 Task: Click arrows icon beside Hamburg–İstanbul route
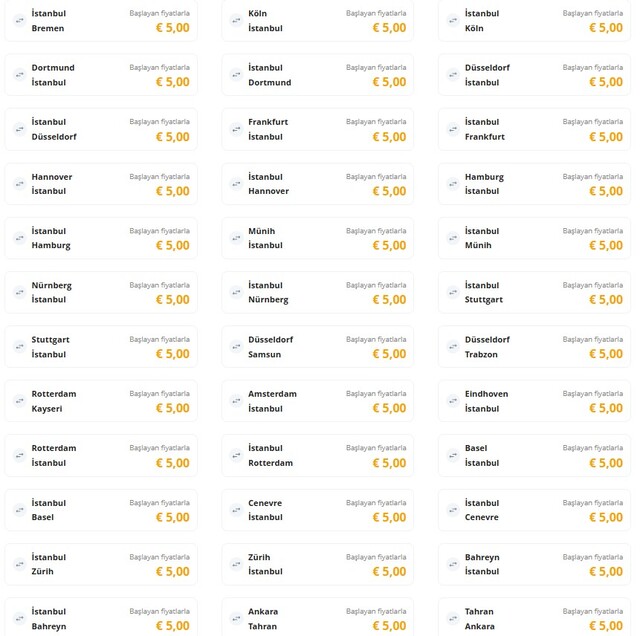tap(453, 183)
